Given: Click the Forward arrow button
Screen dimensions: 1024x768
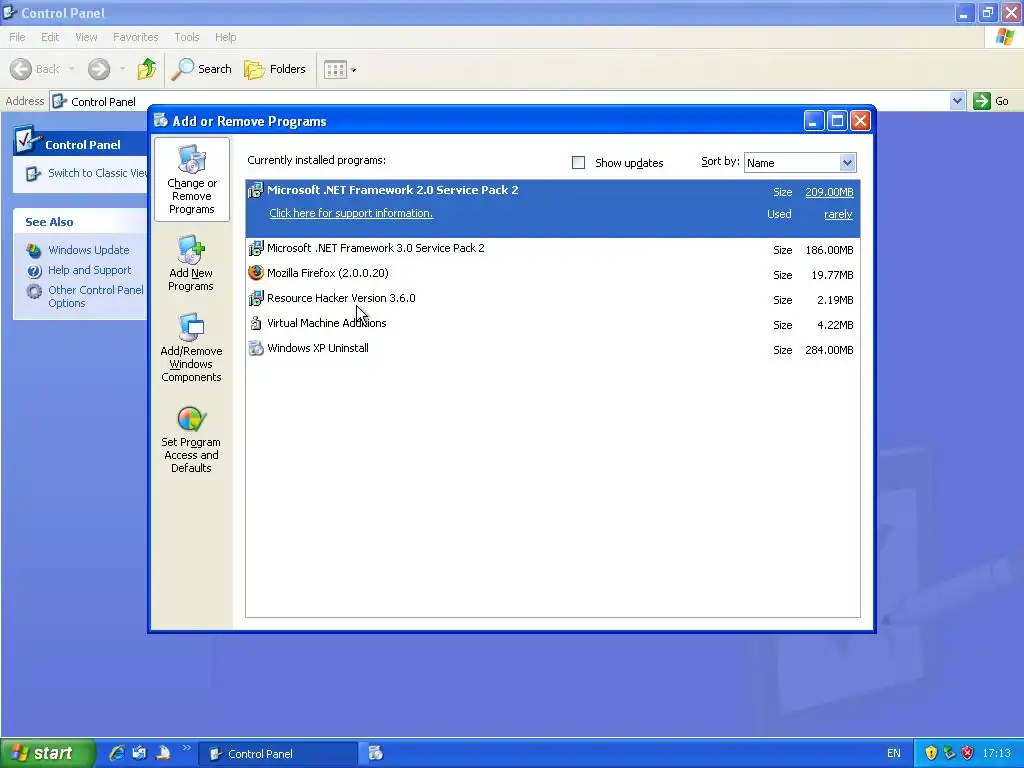Looking at the screenshot, I should (99, 69).
